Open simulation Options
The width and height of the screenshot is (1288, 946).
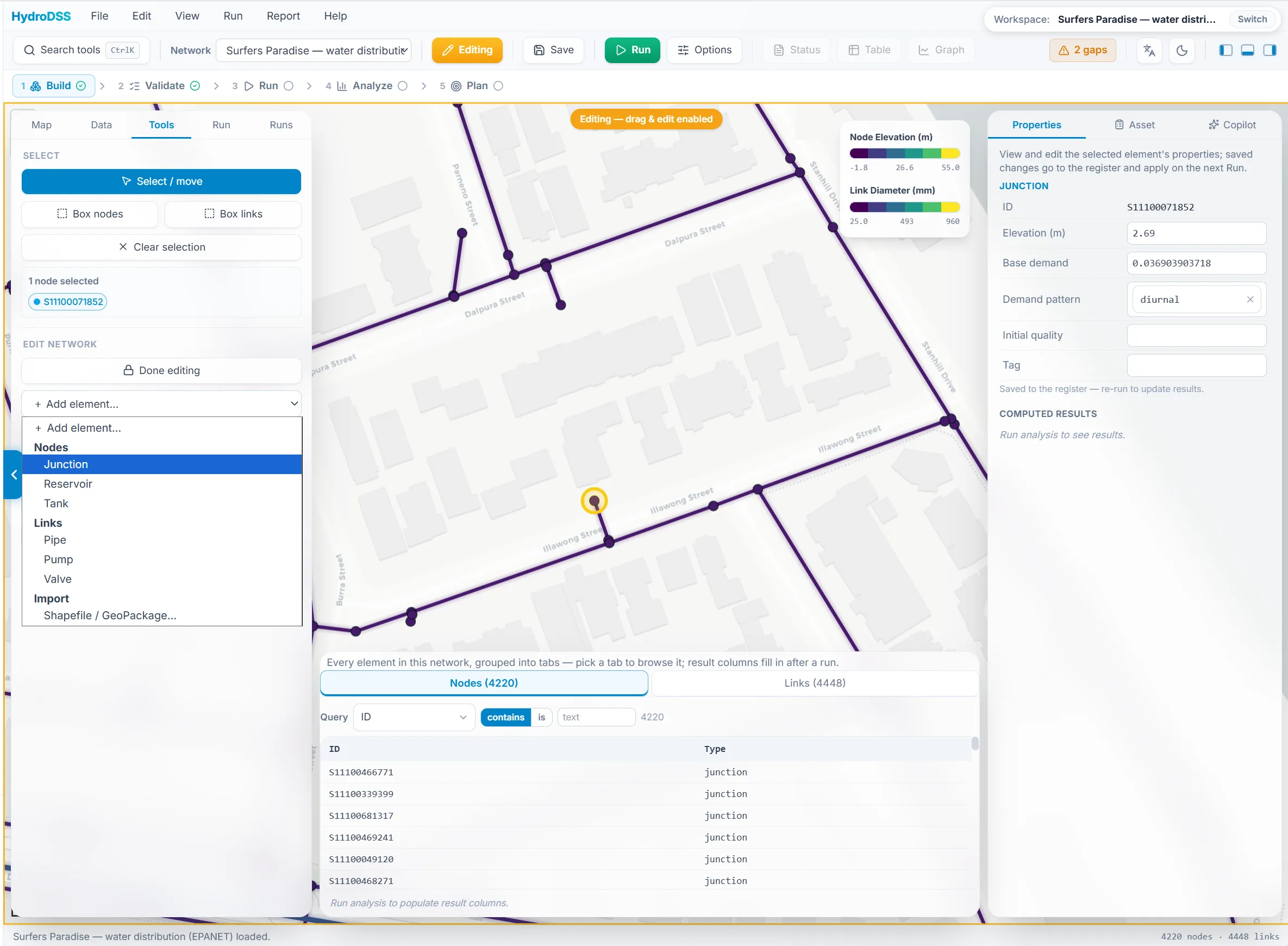[x=704, y=51]
